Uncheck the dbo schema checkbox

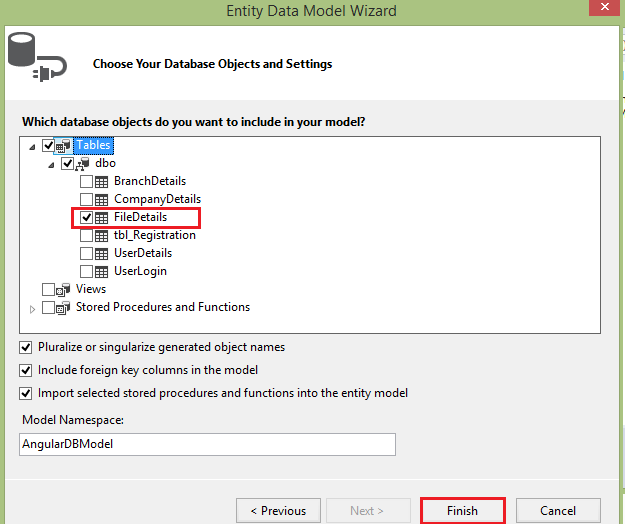(67, 163)
